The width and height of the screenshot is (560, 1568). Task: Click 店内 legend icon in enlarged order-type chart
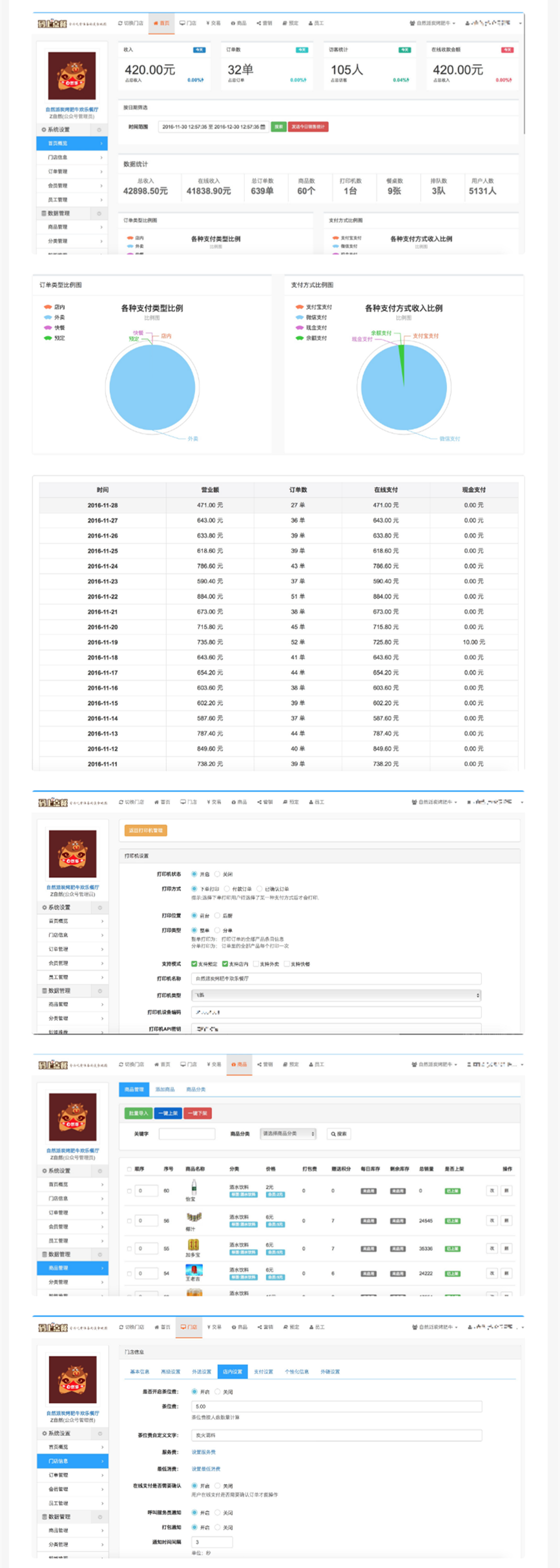coord(48,307)
